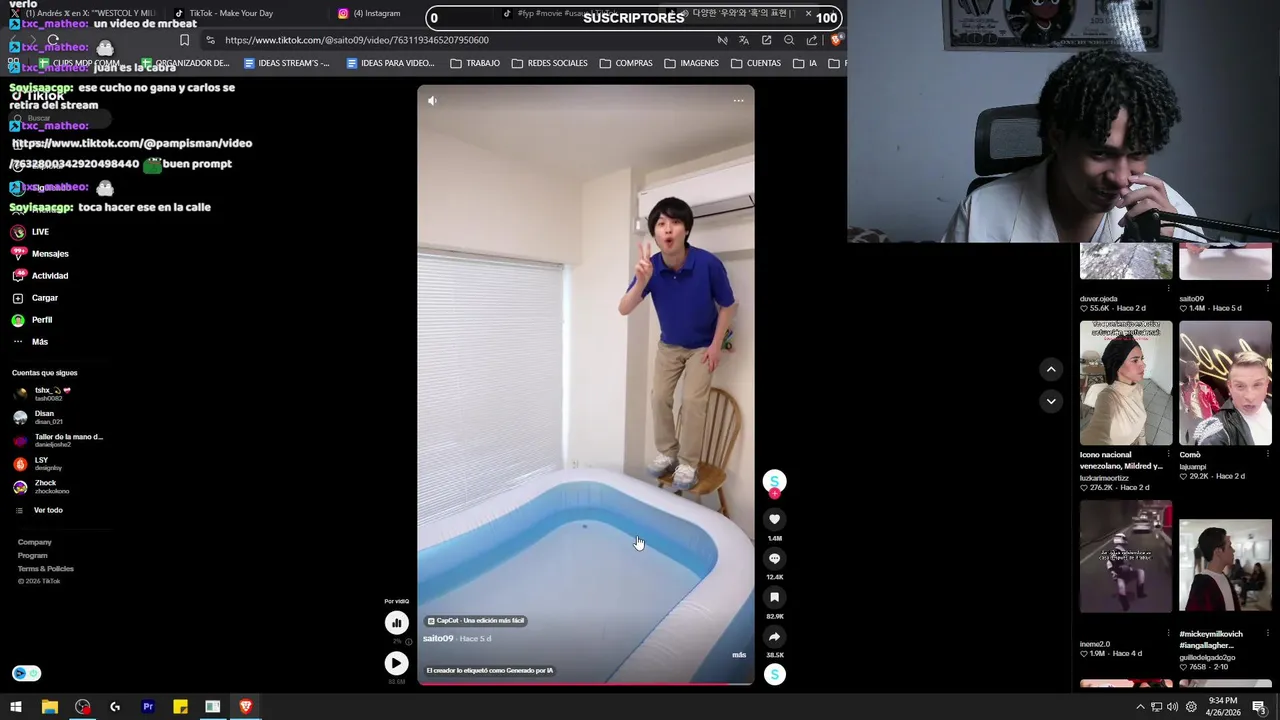This screenshot has height=720, width=1280.
Task: Mute the TikTok video sound
Action: click(432, 100)
